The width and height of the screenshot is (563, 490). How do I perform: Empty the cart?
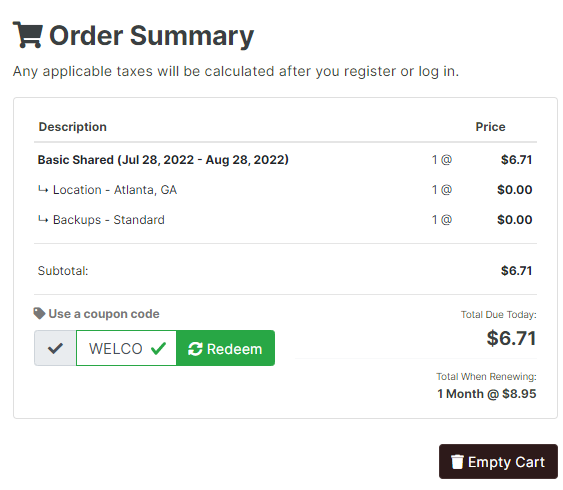tap(498, 462)
